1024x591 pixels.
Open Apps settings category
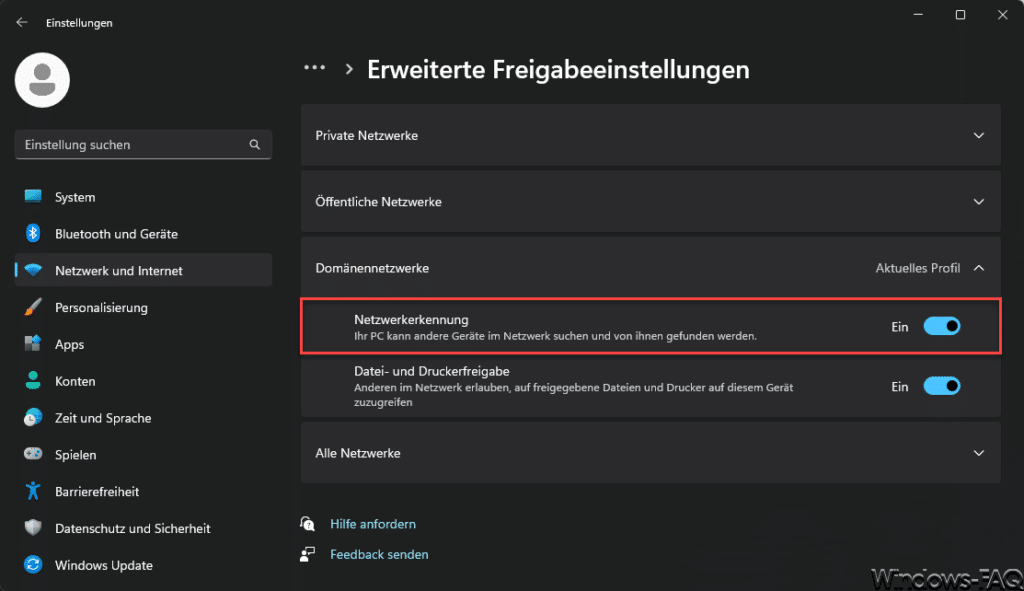(x=143, y=344)
